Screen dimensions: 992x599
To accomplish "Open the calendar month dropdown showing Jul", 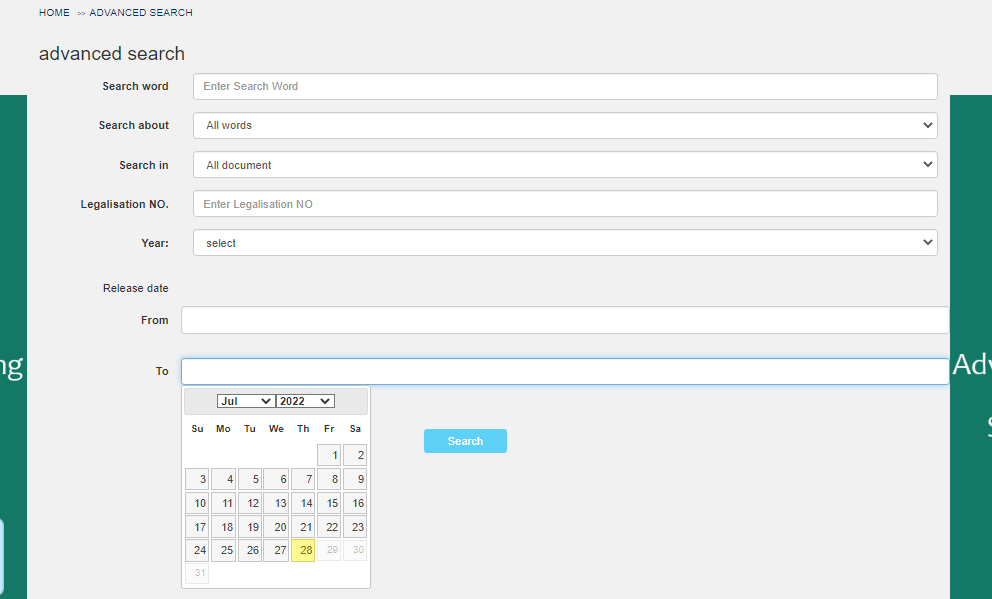I will click(x=246, y=401).
